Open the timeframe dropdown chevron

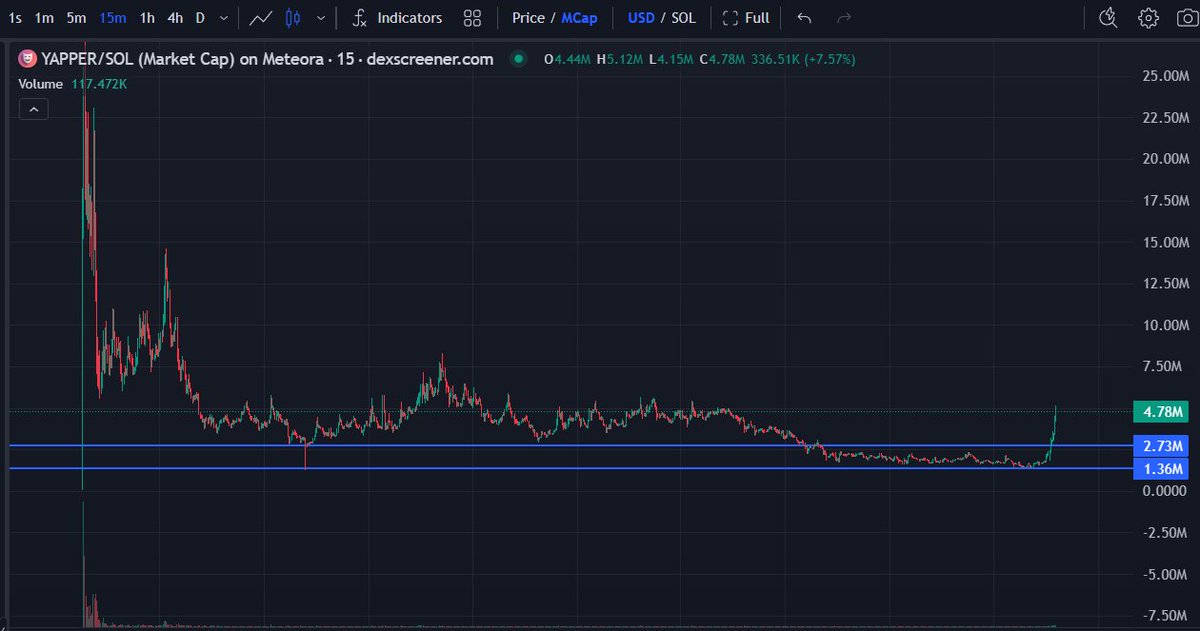coord(224,18)
